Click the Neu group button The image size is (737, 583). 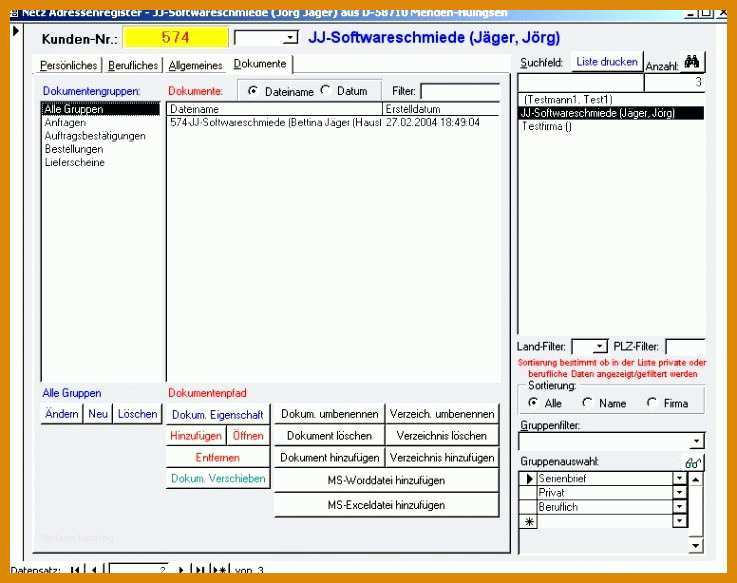click(98, 414)
